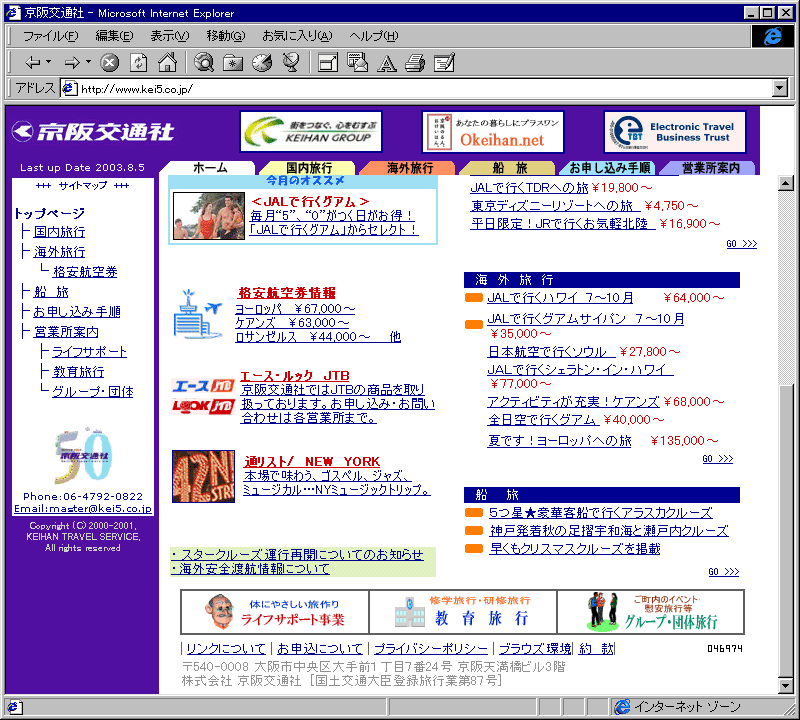800x720 pixels.
Task: Toggle the Fullscreen toolbar icon
Action: point(328,63)
